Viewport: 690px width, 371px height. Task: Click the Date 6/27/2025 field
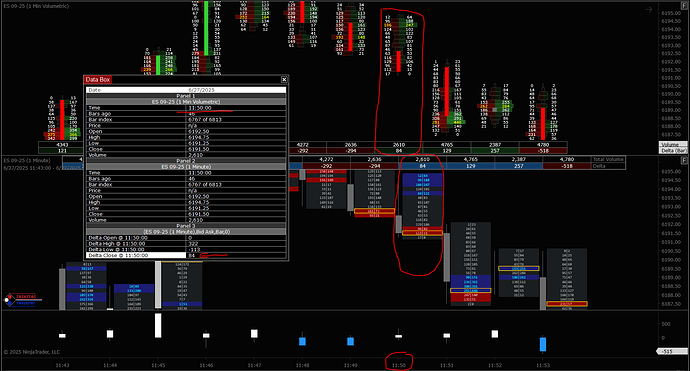click(x=186, y=90)
